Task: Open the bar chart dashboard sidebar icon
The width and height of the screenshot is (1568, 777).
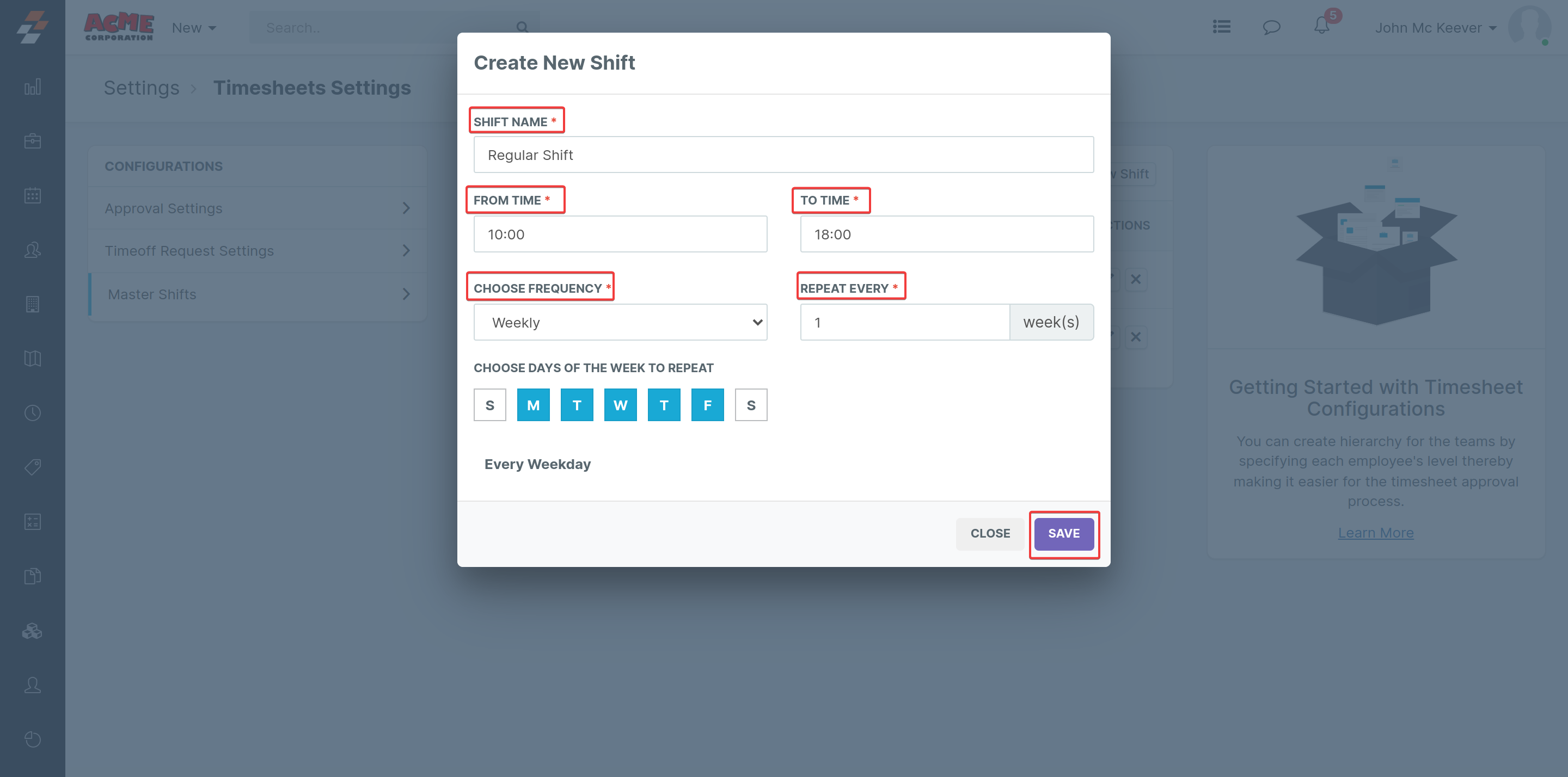Action: 32,87
